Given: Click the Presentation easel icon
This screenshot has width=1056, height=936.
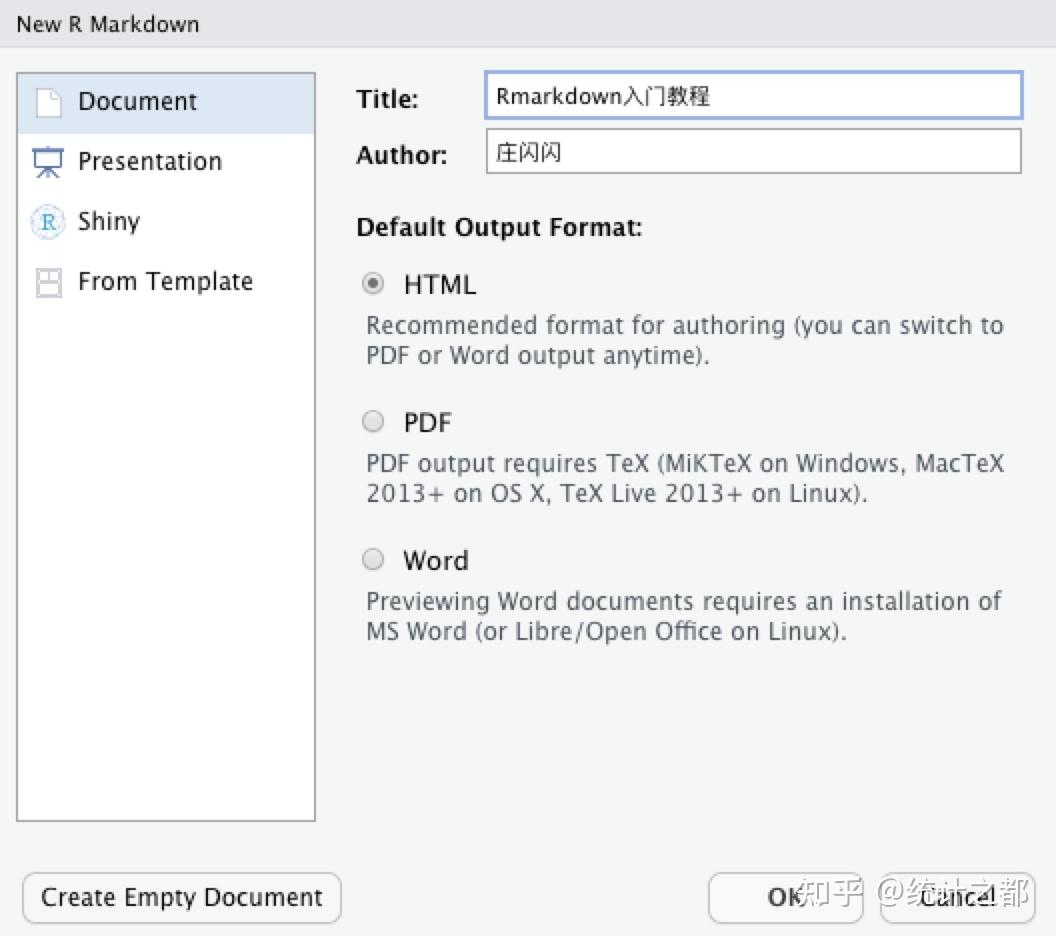Looking at the screenshot, I should 48,162.
